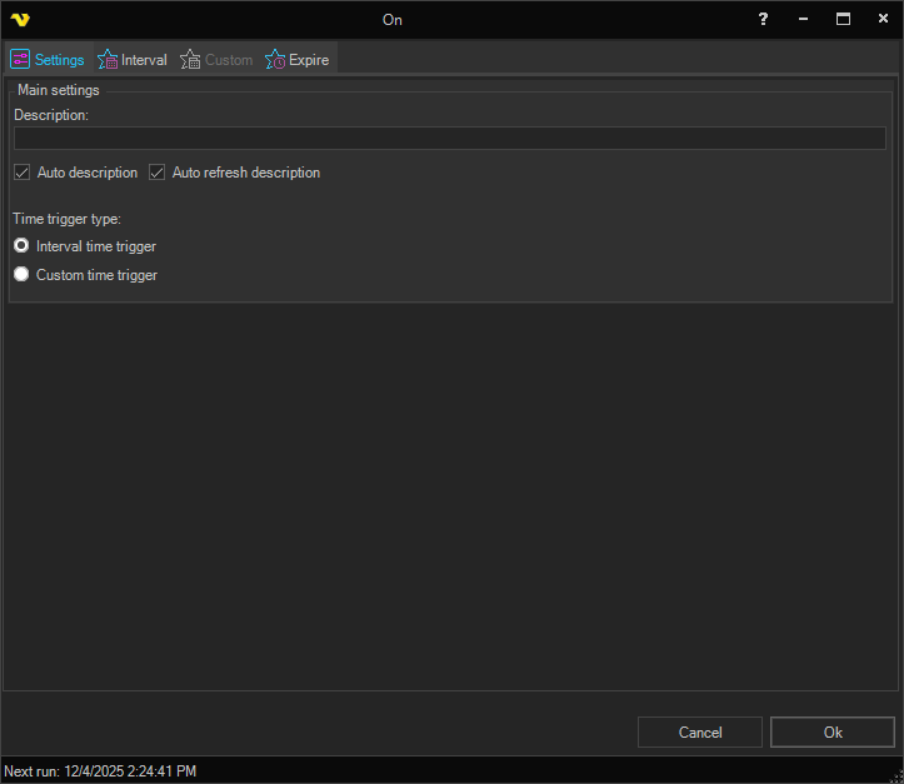The width and height of the screenshot is (904, 784).
Task: Confirm with the Ok button
Action: (x=832, y=732)
